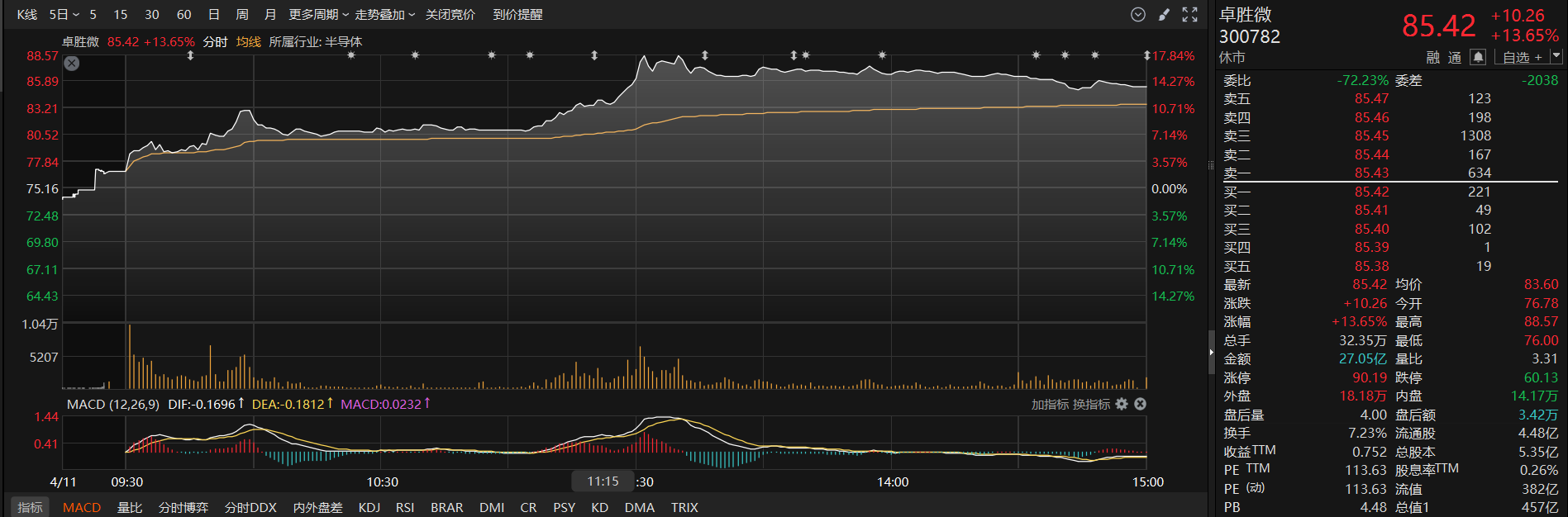Toggle 关闭竞价 auction display
The image size is (1568, 517).
[450, 15]
